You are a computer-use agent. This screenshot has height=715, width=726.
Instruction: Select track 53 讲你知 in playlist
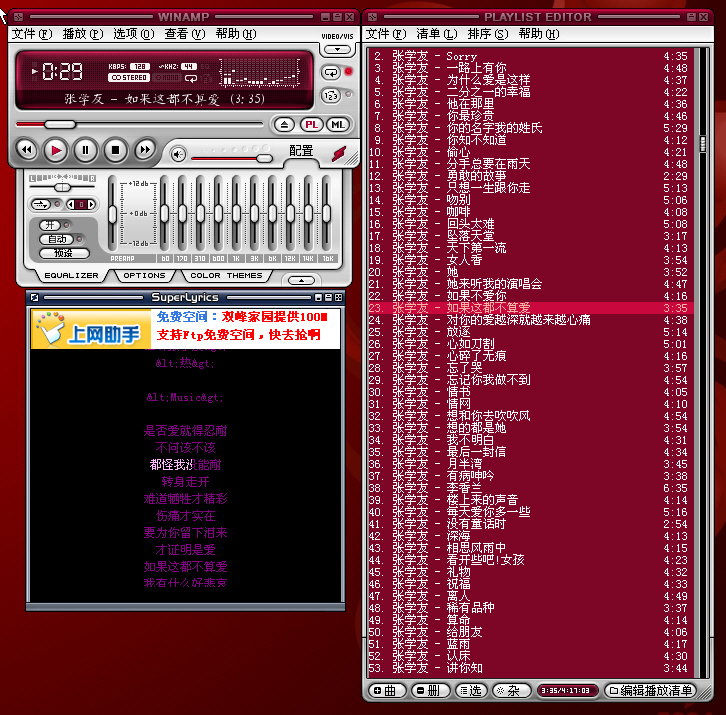[530, 668]
